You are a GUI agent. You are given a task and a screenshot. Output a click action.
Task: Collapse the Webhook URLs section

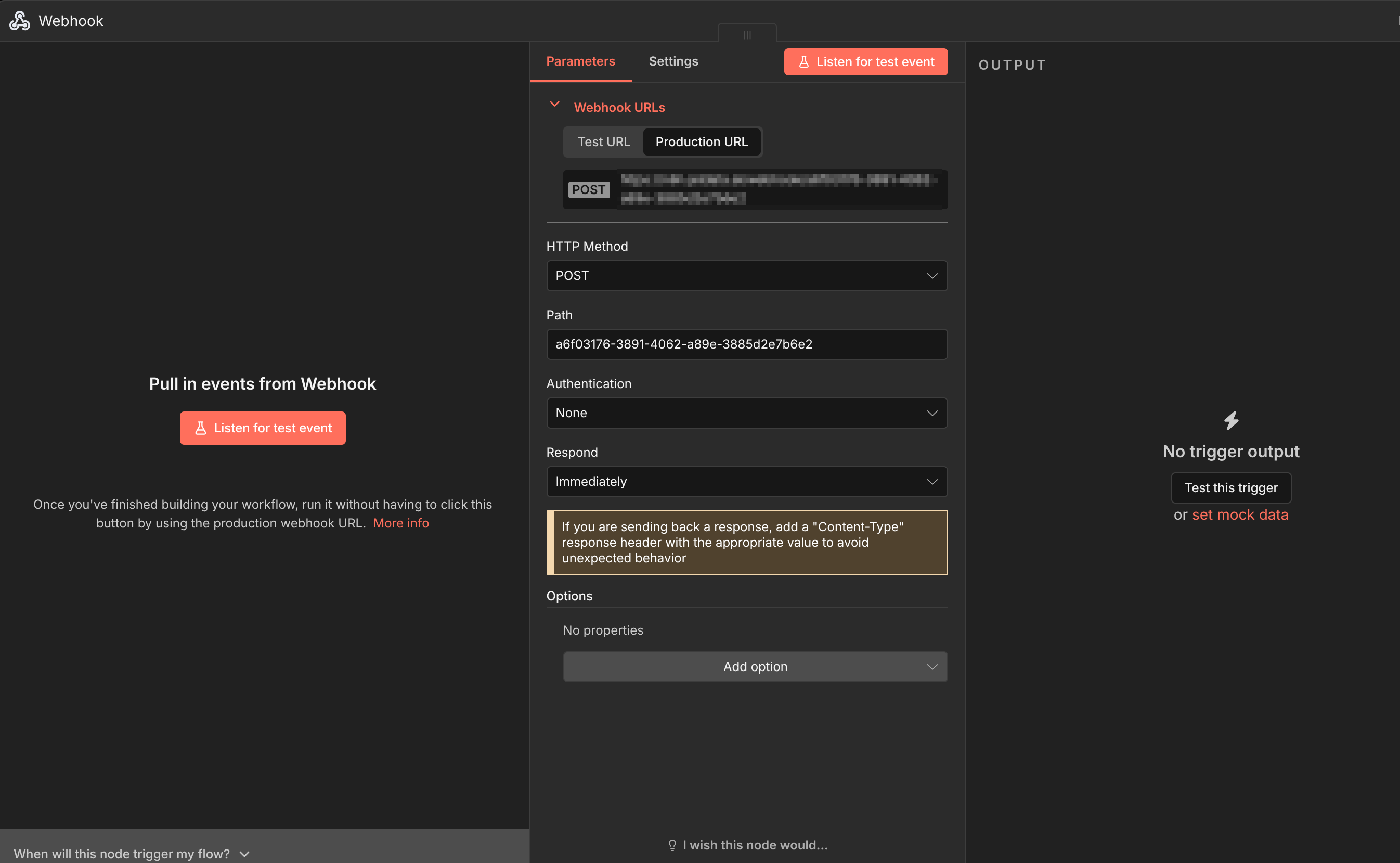point(554,105)
